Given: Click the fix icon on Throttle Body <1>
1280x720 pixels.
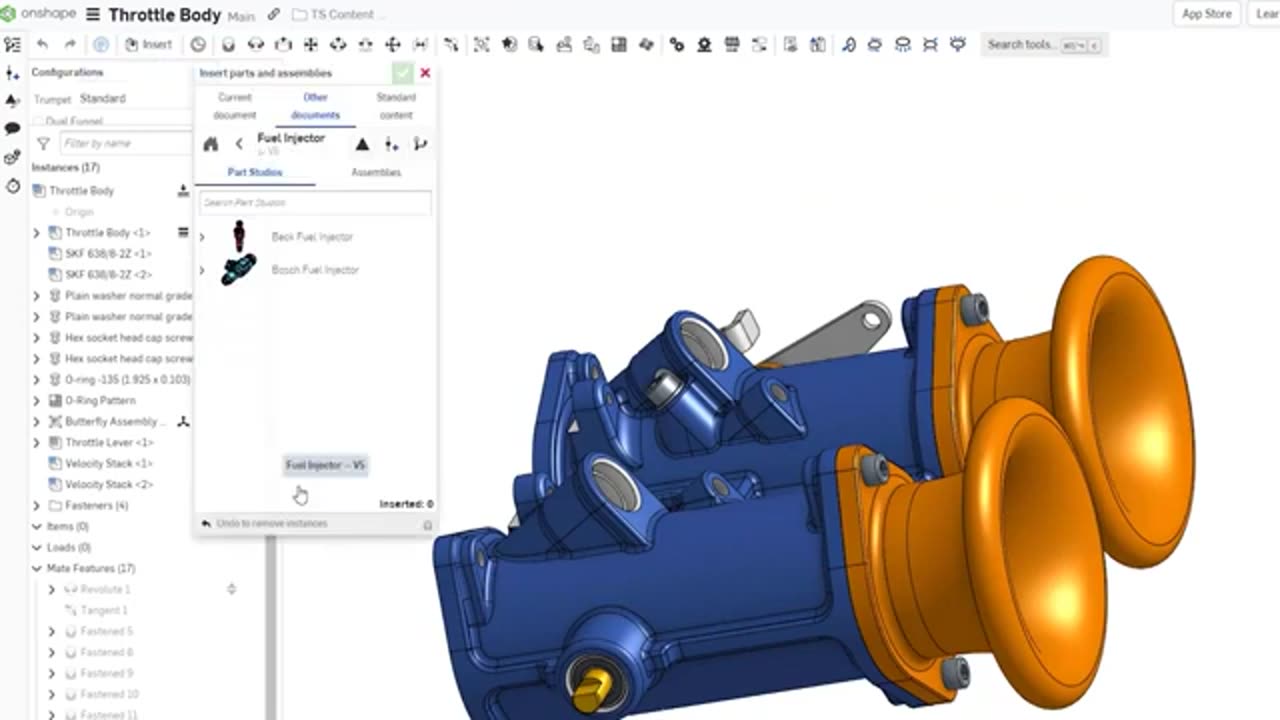Looking at the screenshot, I should [183, 233].
